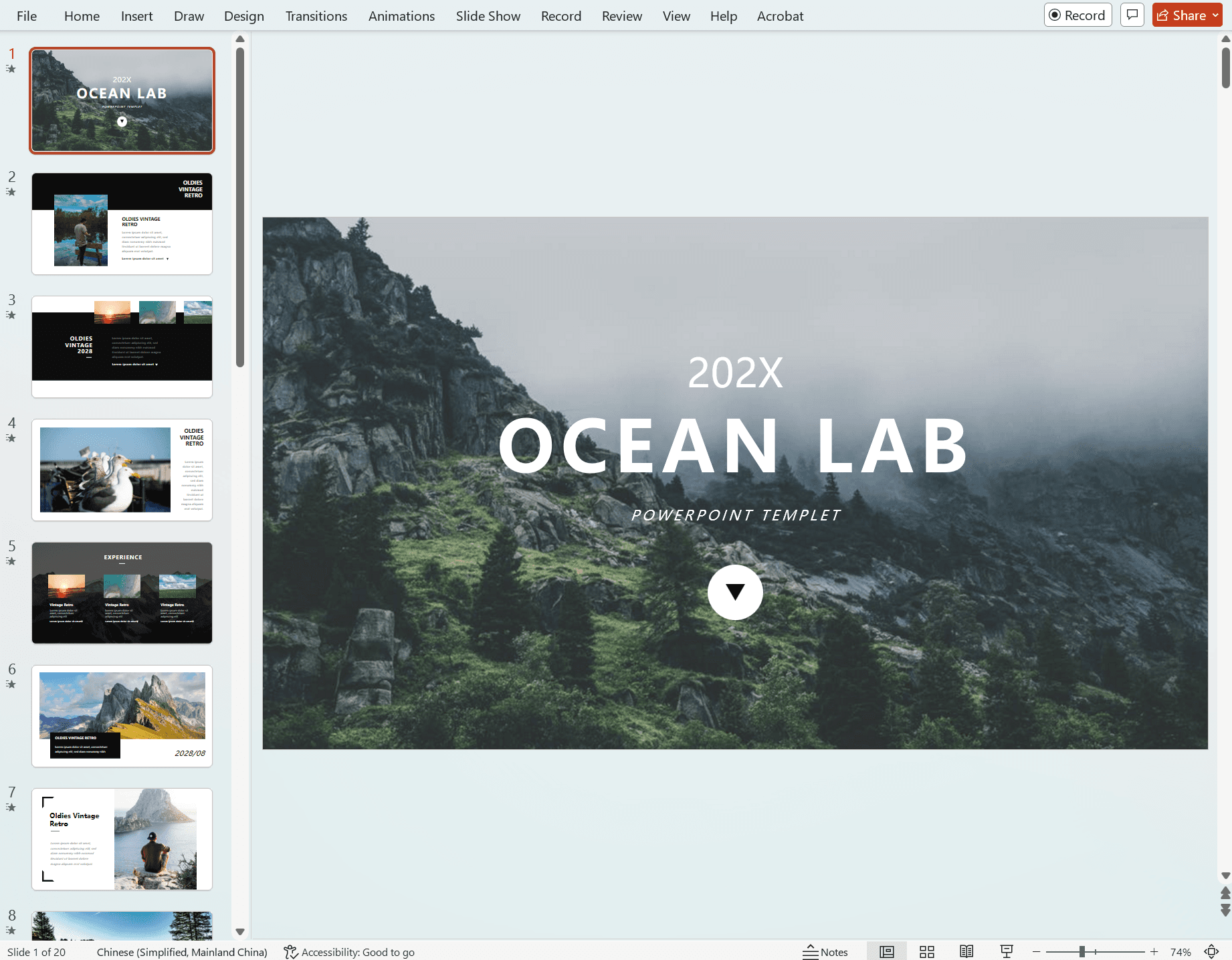Viewport: 1232px width, 960px height.
Task: Toggle the Notes pane
Action: pyautogui.click(x=825, y=952)
